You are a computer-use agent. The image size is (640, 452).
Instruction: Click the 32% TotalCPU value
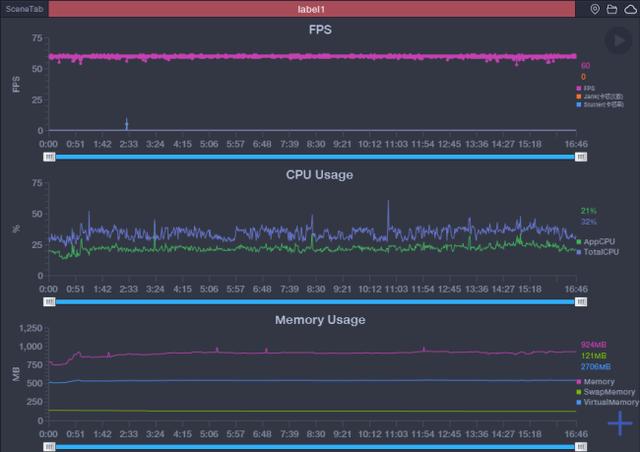coord(589,222)
